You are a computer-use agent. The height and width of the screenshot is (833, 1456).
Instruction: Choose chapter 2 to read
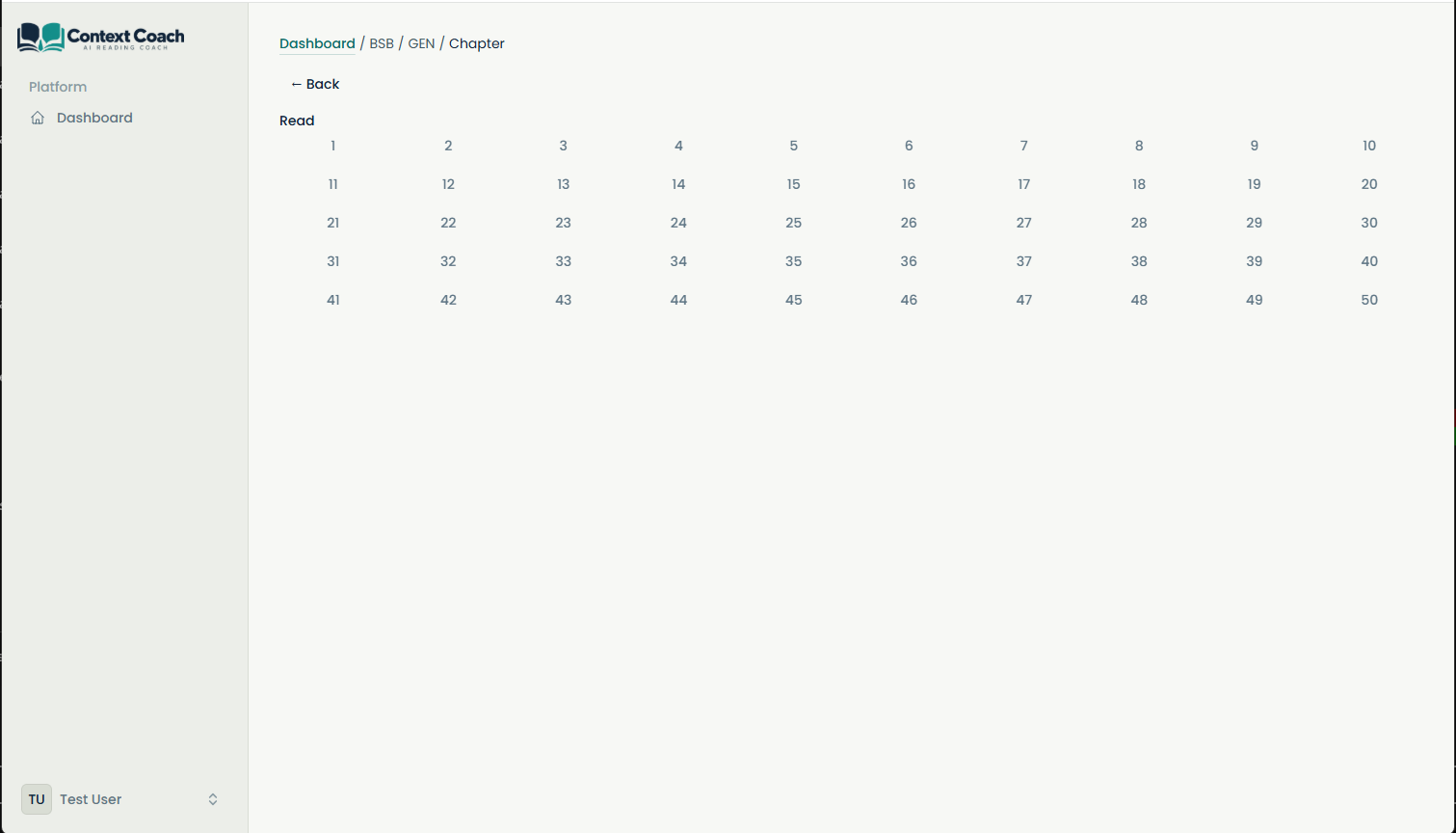coord(448,146)
